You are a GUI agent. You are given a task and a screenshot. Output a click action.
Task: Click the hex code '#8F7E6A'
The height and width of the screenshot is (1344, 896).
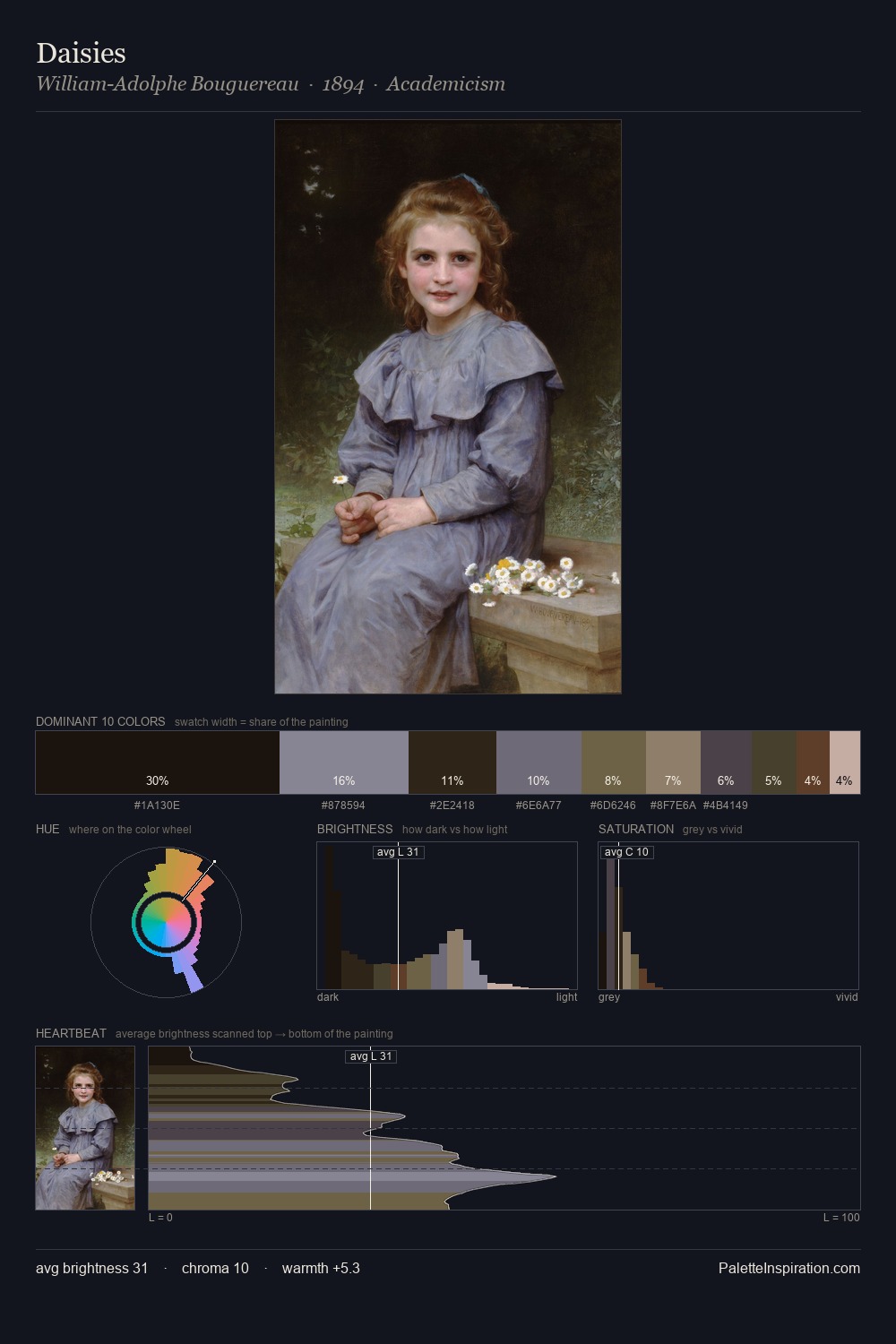(673, 806)
